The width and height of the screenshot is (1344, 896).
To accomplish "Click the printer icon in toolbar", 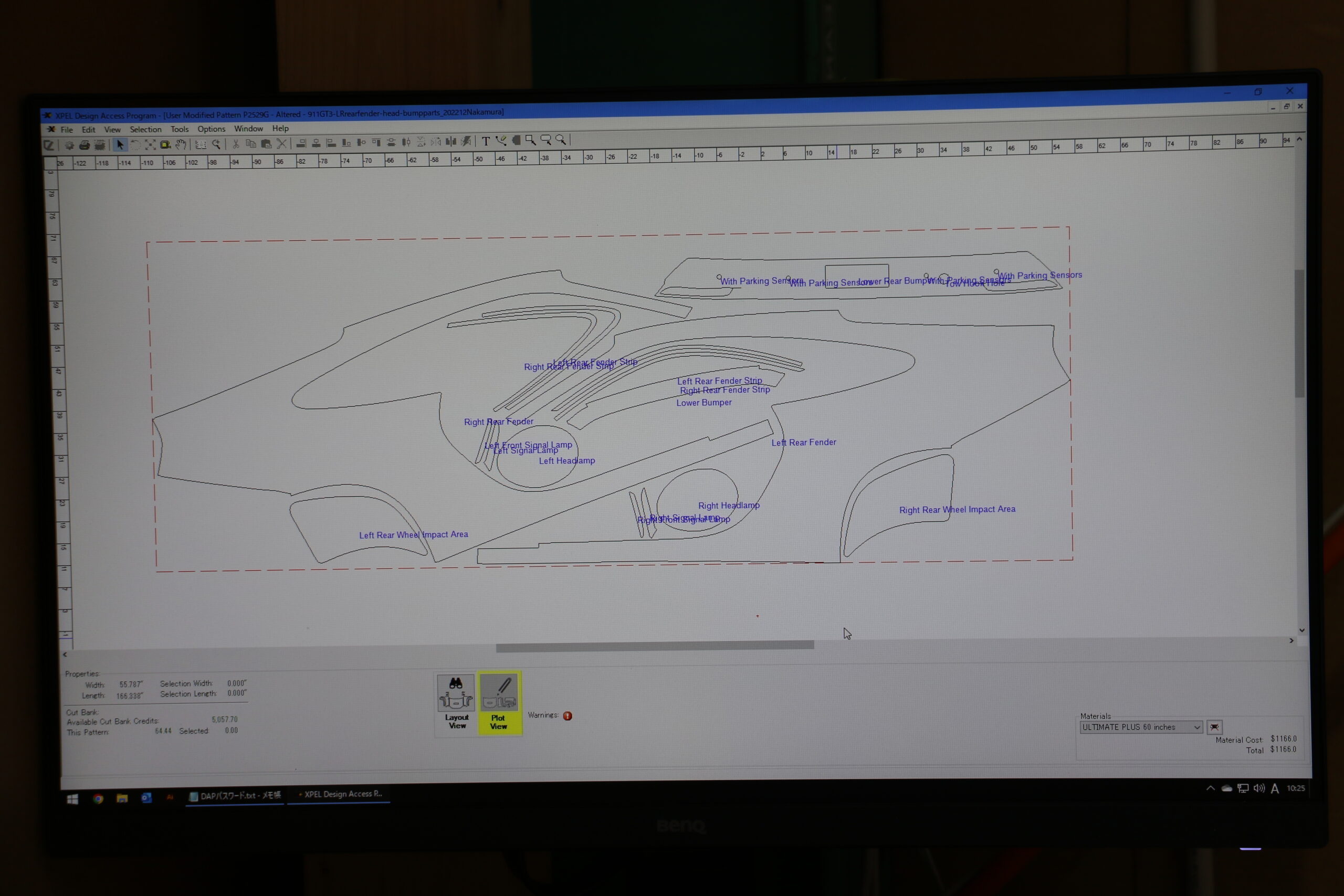I will pyautogui.click(x=85, y=145).
